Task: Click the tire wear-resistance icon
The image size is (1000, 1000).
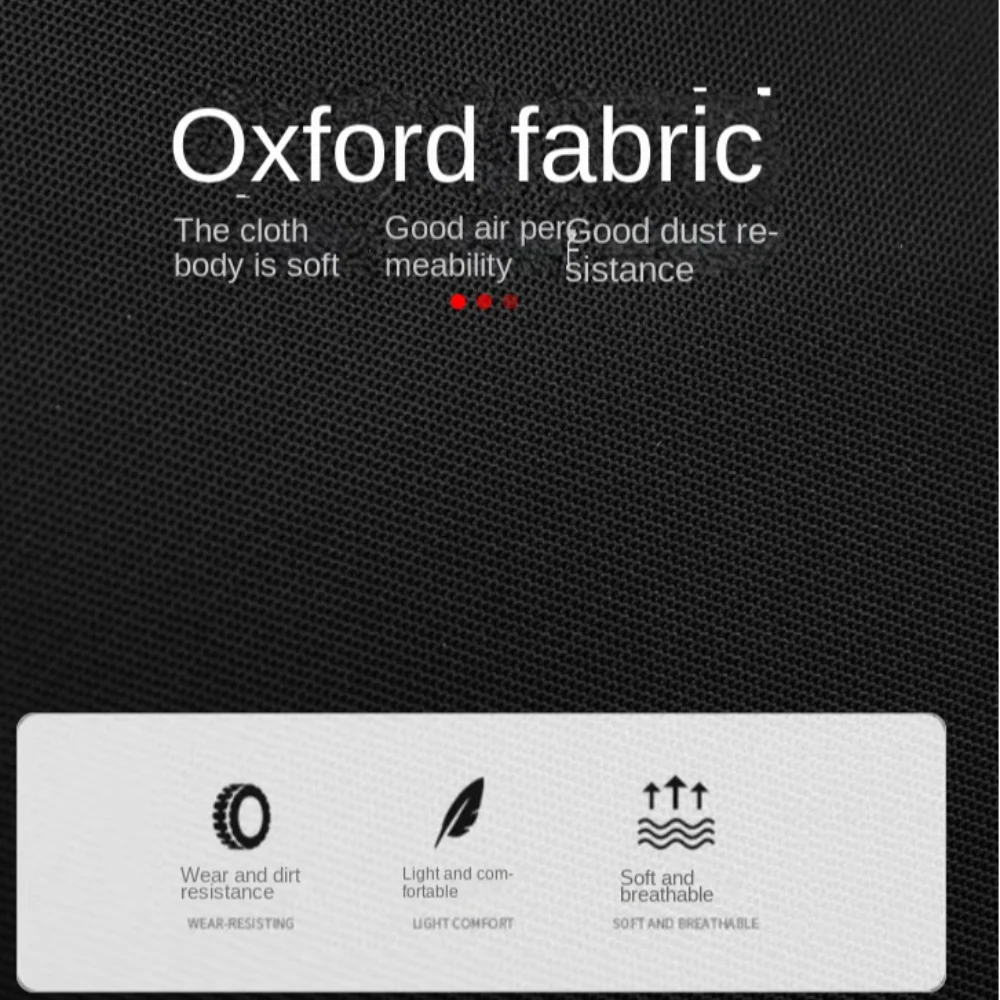Action: pos(241,816)
